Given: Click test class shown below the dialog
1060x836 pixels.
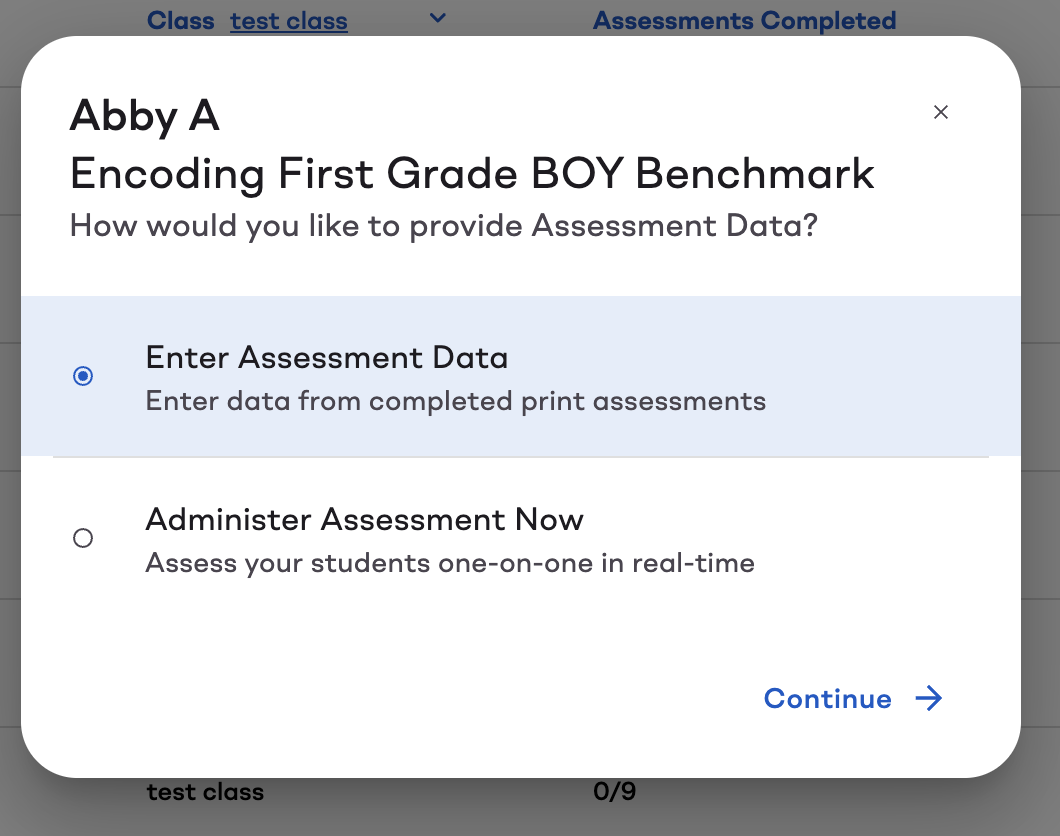Looking at the screenshot, I should (x=205, y=791).
